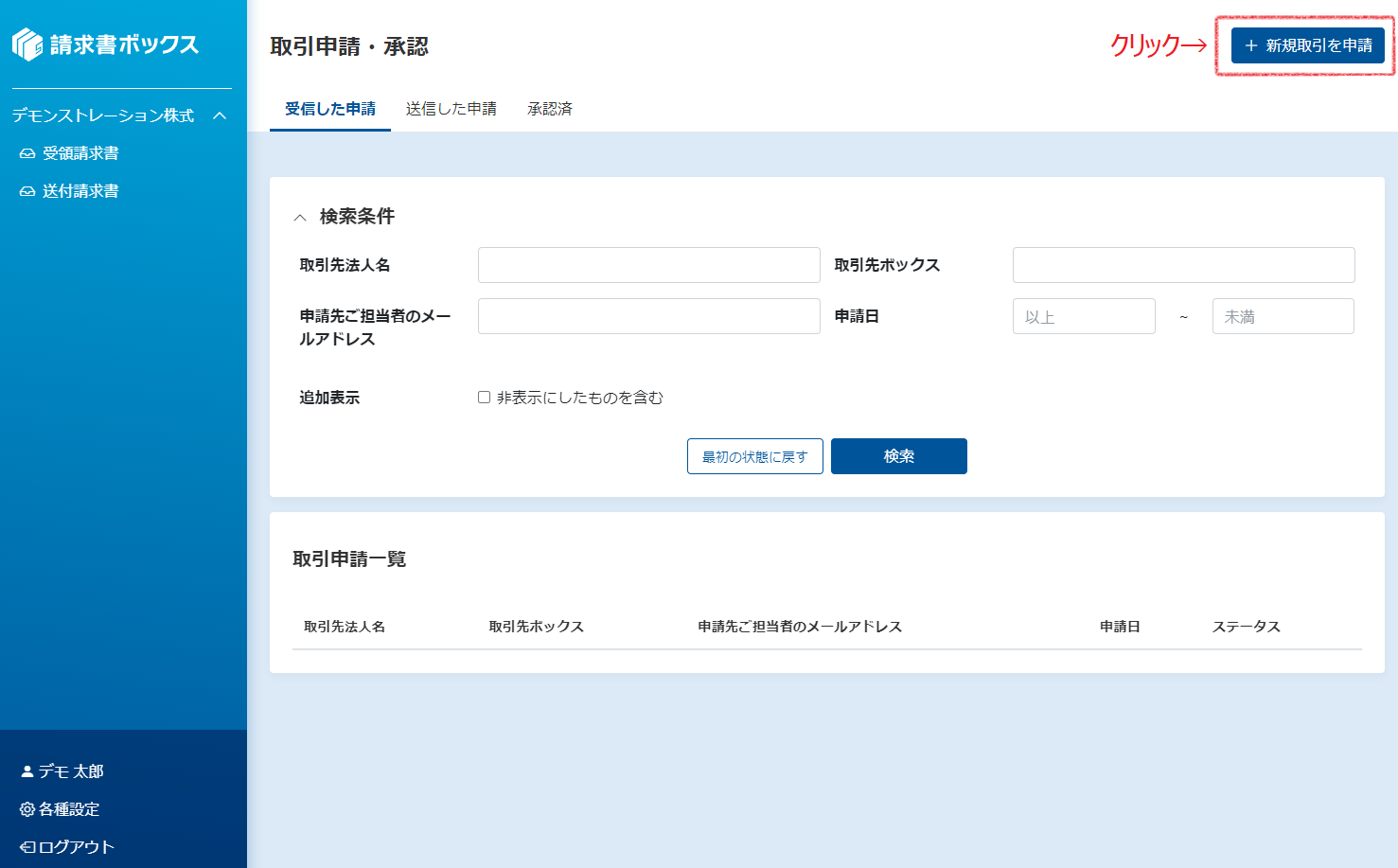Click the user icon beside デモ 太郎
Screen dimensions: 1398x868
click(x=27, y=771)
